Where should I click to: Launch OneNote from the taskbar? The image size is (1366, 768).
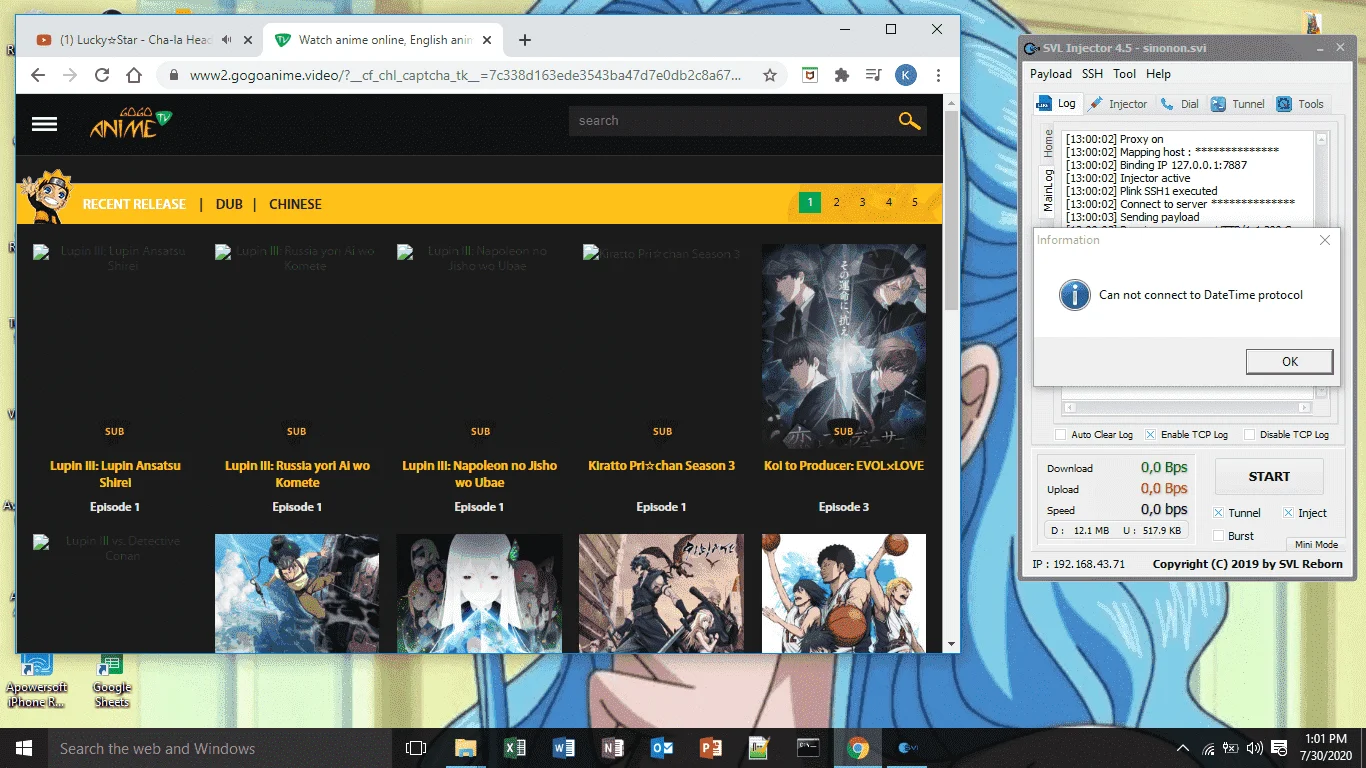click(x=613, y=748)
